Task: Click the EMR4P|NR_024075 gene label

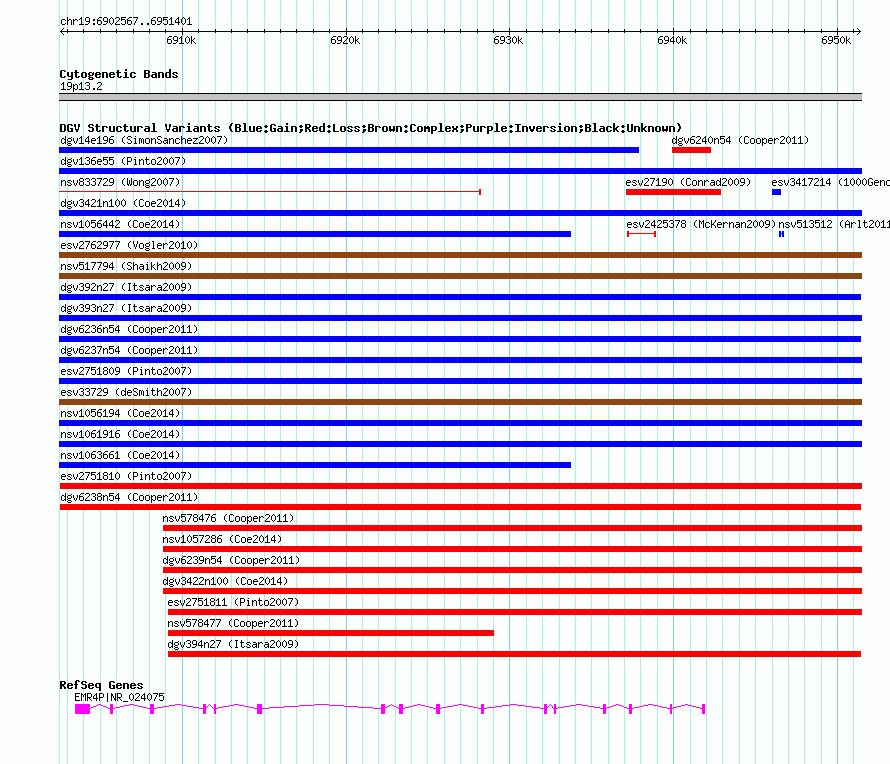Action: click(x=119, y=697)
